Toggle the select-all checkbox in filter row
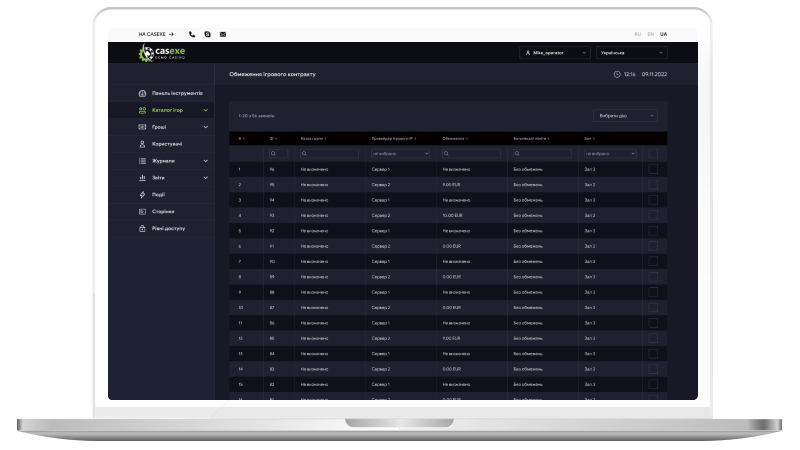This screenshot has width=800, height=450. (653, 154)
